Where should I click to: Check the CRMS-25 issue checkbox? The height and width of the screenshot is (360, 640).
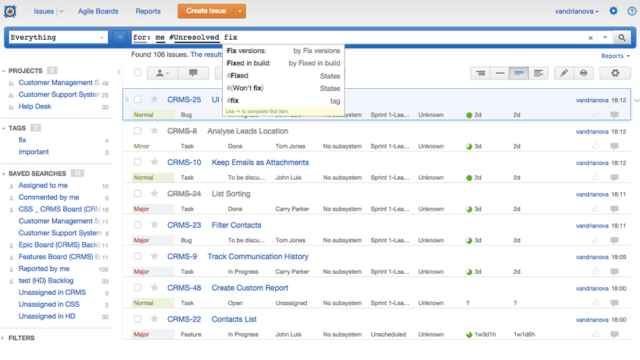click(x=138, y=99)
